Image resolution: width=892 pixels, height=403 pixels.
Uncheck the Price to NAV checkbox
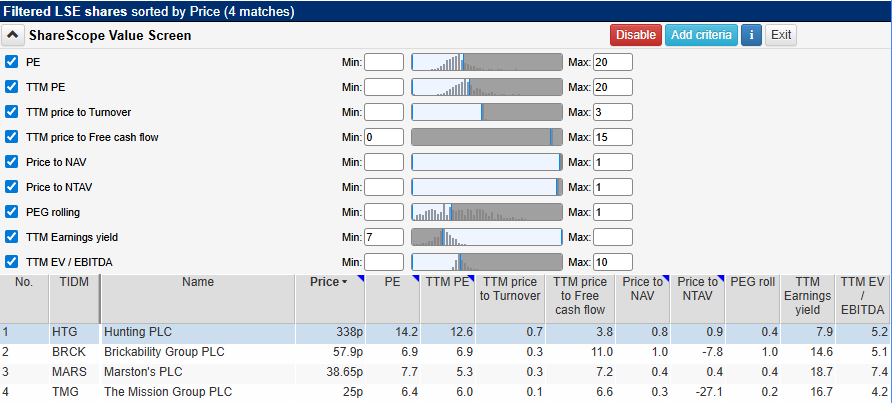point(11,162)
